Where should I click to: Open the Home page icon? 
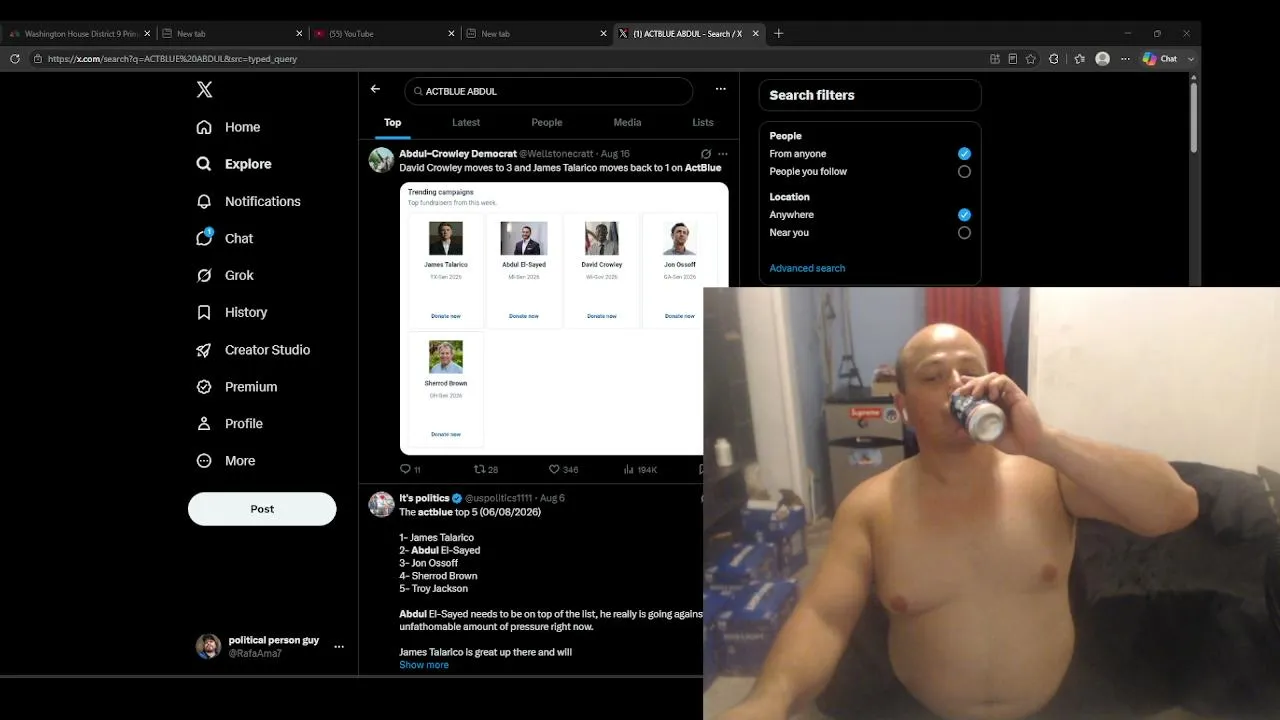pyautogui.click(x=204, y=127)
